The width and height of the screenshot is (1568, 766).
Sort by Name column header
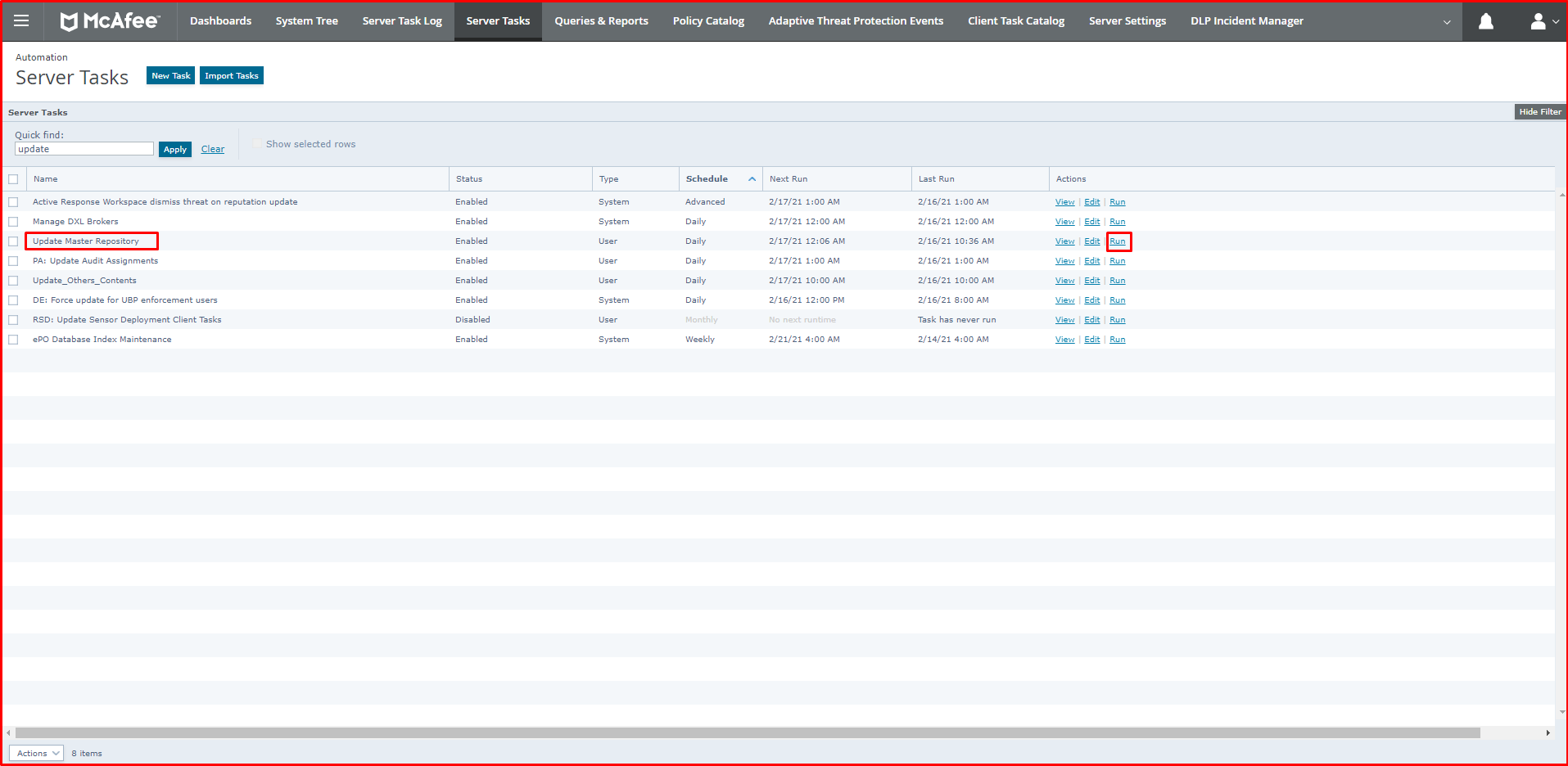[45, 179]
